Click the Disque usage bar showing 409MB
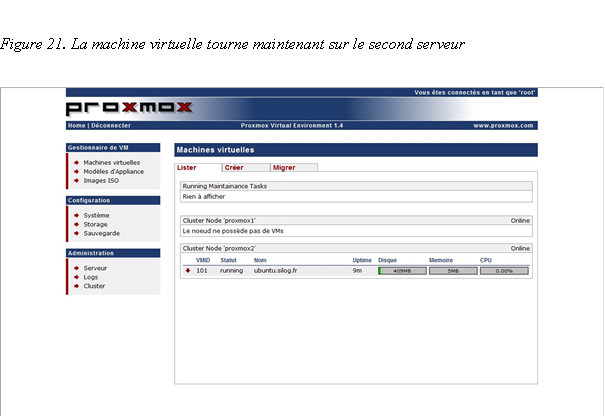The image size is (605, 417). point(402,271)
